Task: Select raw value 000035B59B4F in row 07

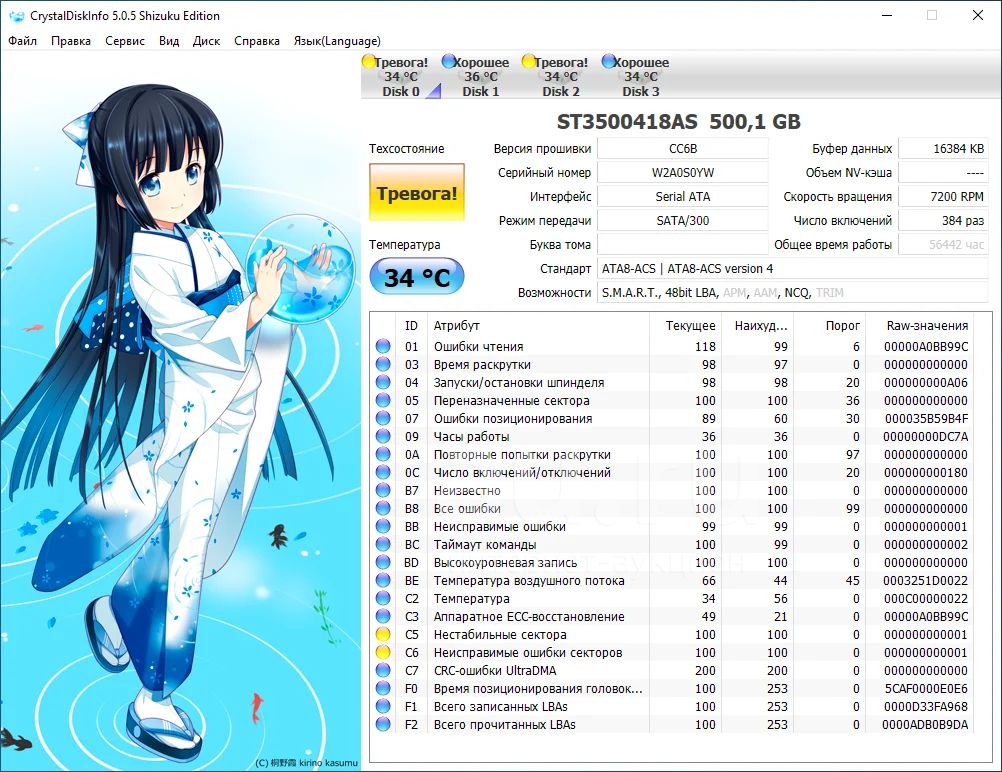Action: (x=926, y=418)
